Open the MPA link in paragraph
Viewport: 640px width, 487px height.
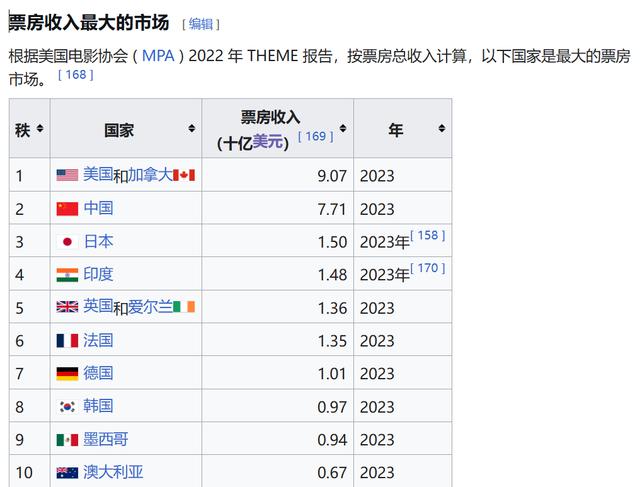pyautogui.click(x=158, y=56)
